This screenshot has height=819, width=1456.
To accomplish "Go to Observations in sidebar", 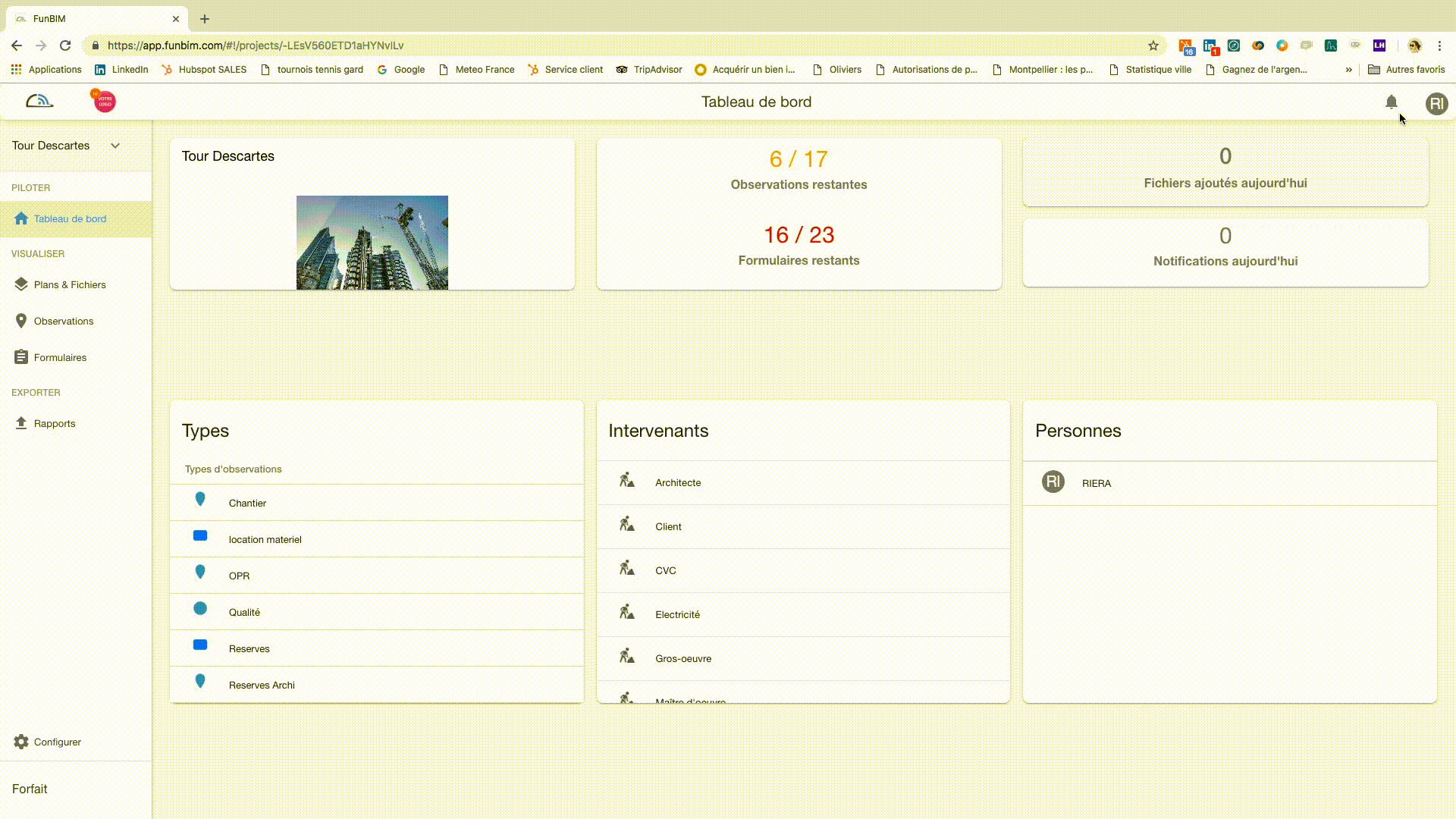I will (x=63, y=321).
